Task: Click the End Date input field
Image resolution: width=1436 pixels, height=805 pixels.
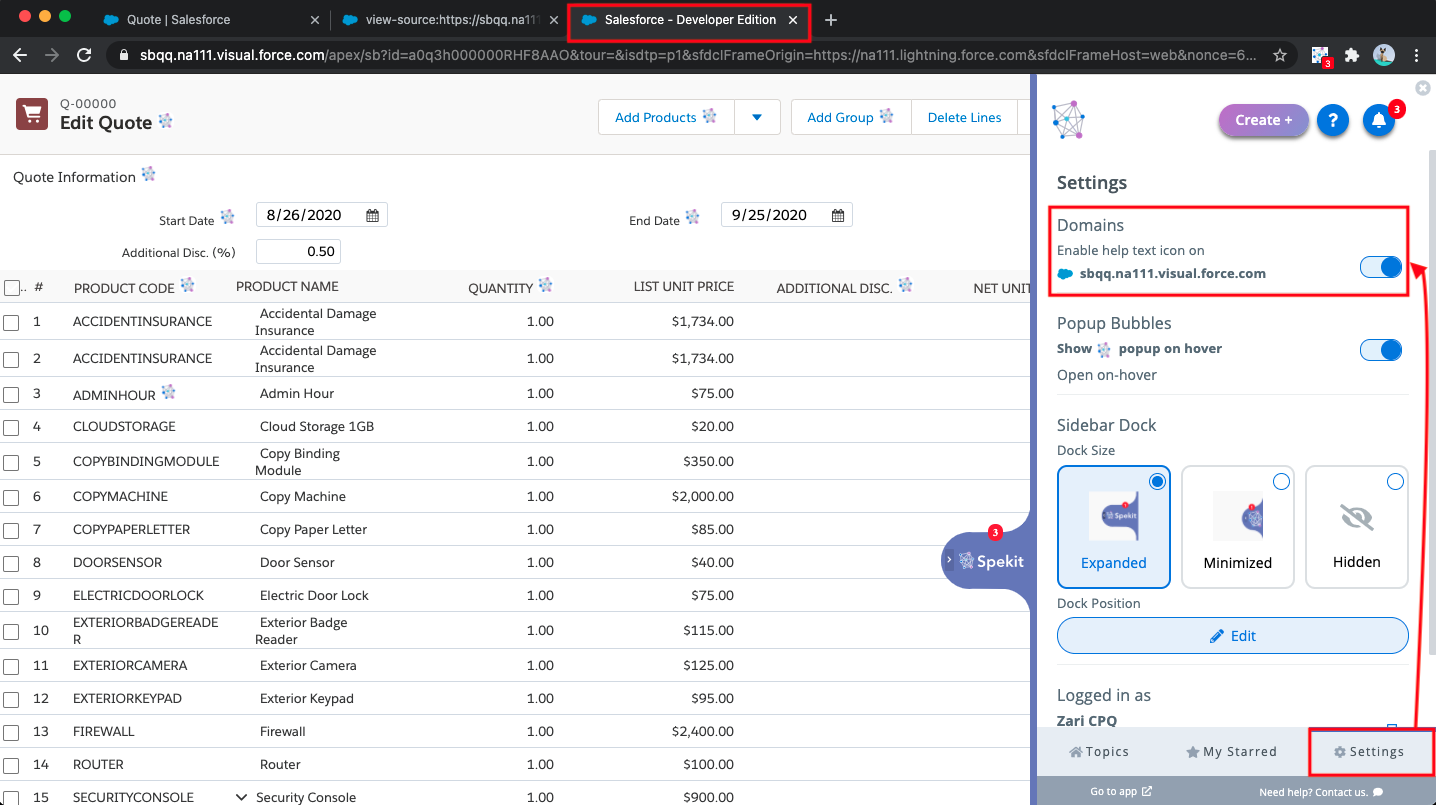Action: 787,215
